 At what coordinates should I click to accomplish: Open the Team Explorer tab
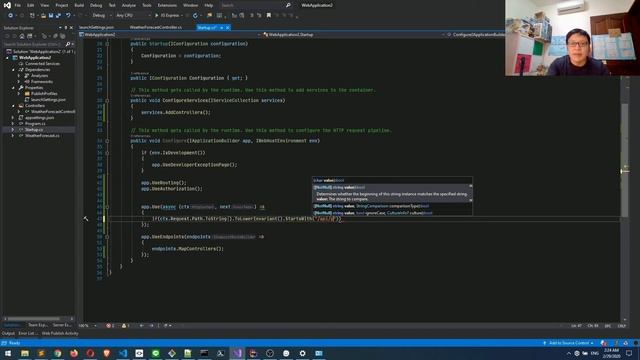click(38, 325)
